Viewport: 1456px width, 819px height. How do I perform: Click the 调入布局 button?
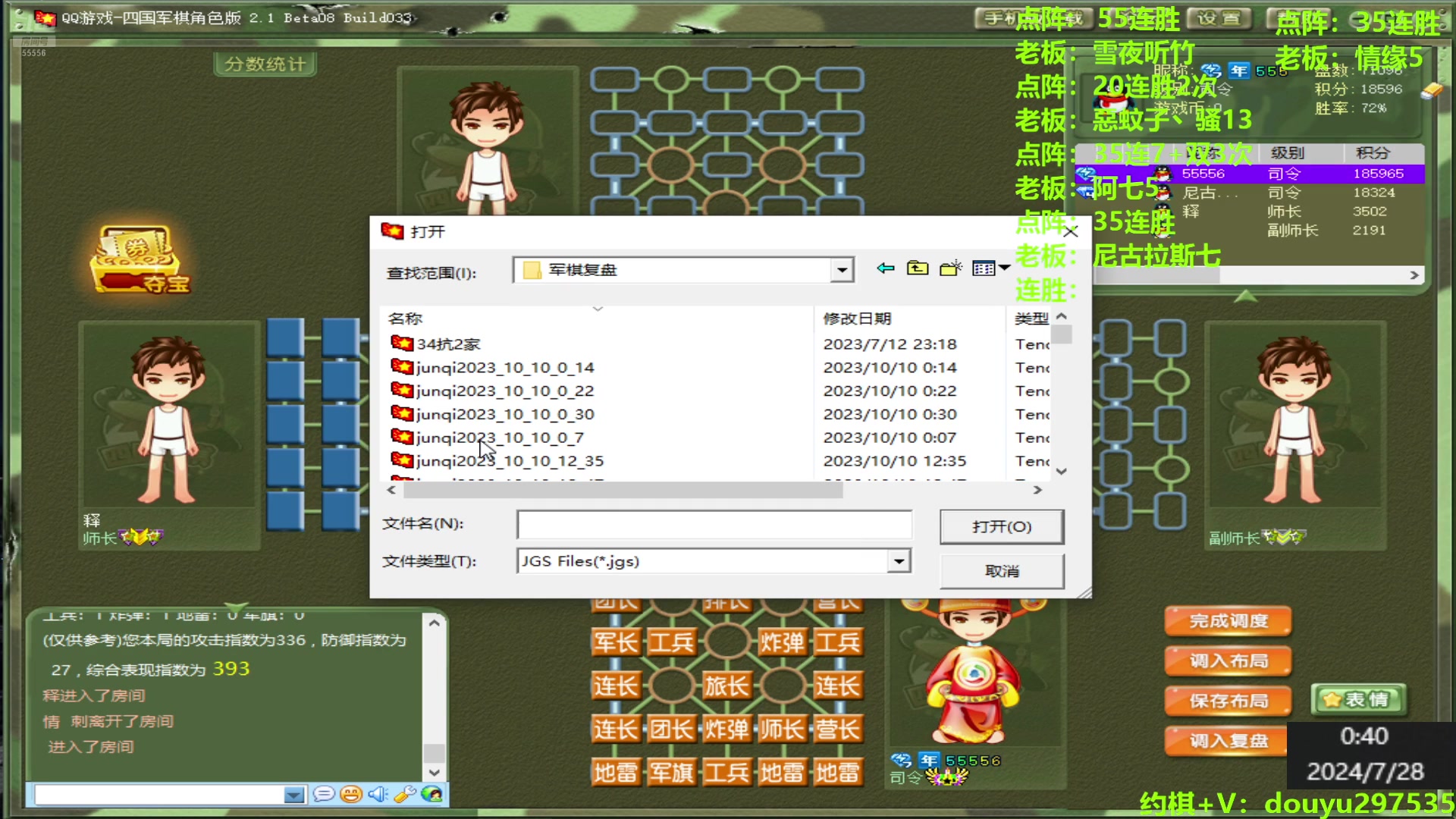(x=1228, y=661)
